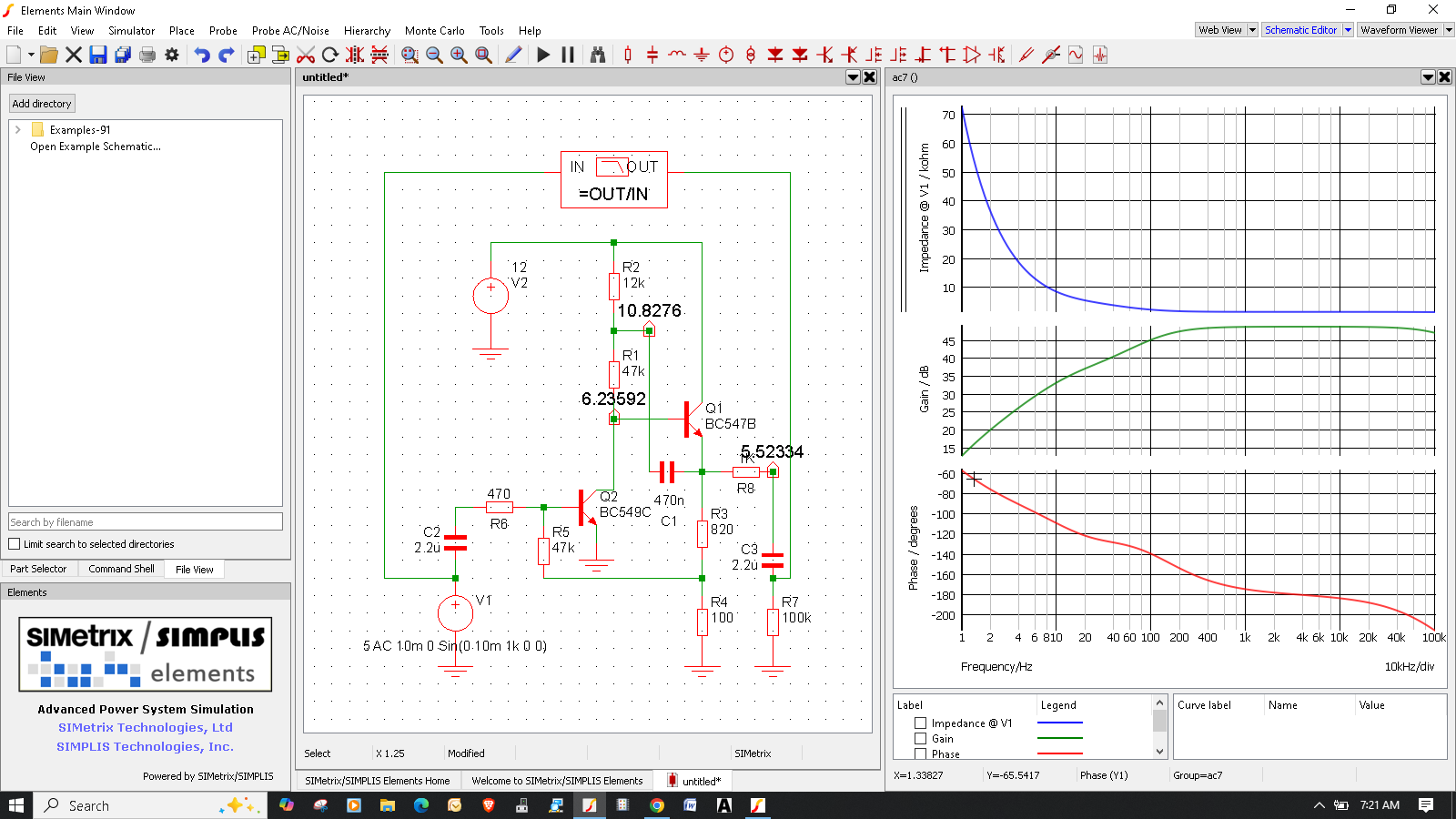Create a new schematic with toolbar icon

click(x=14, y=55)
